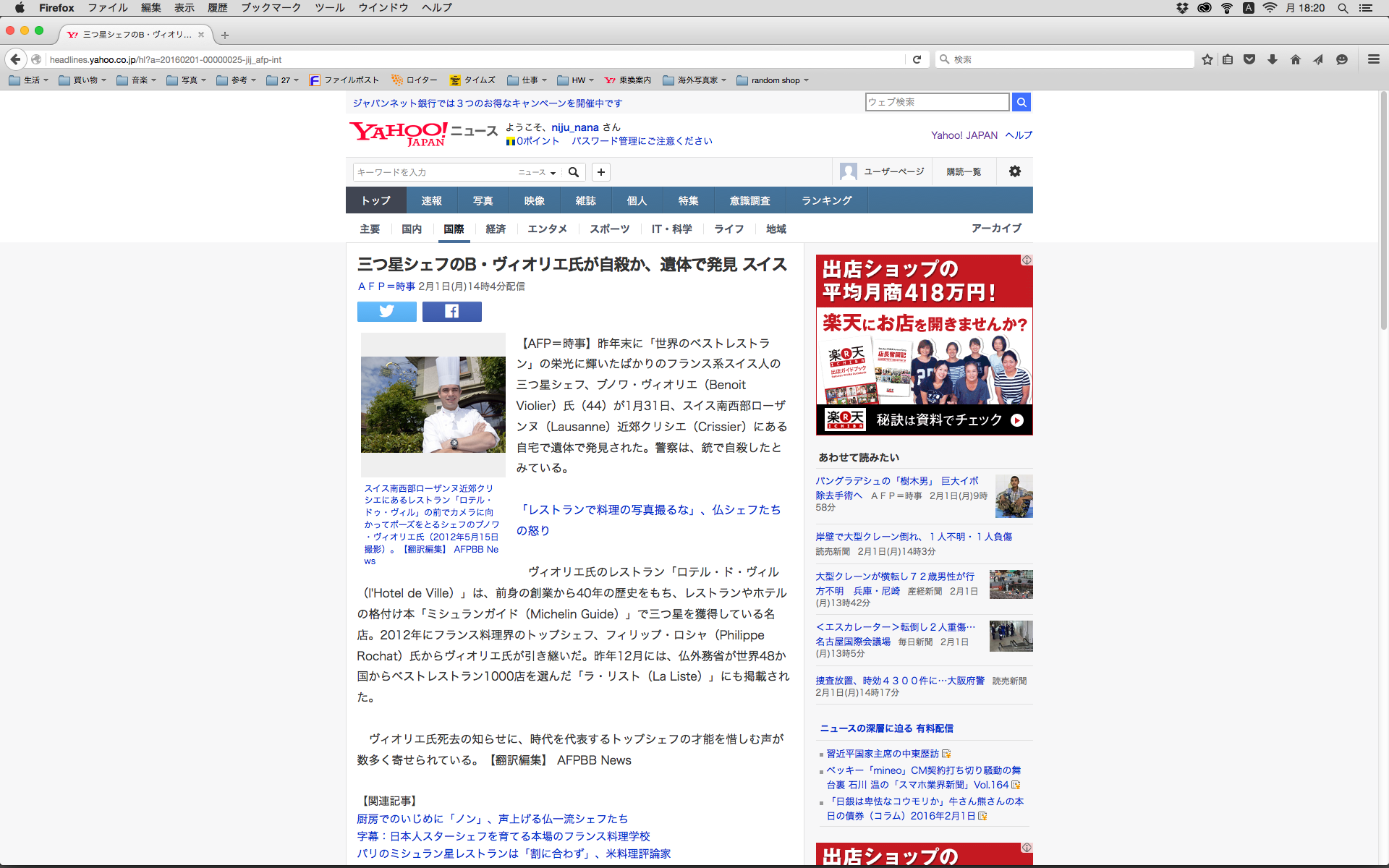Open the アーカイブ link

995,228
